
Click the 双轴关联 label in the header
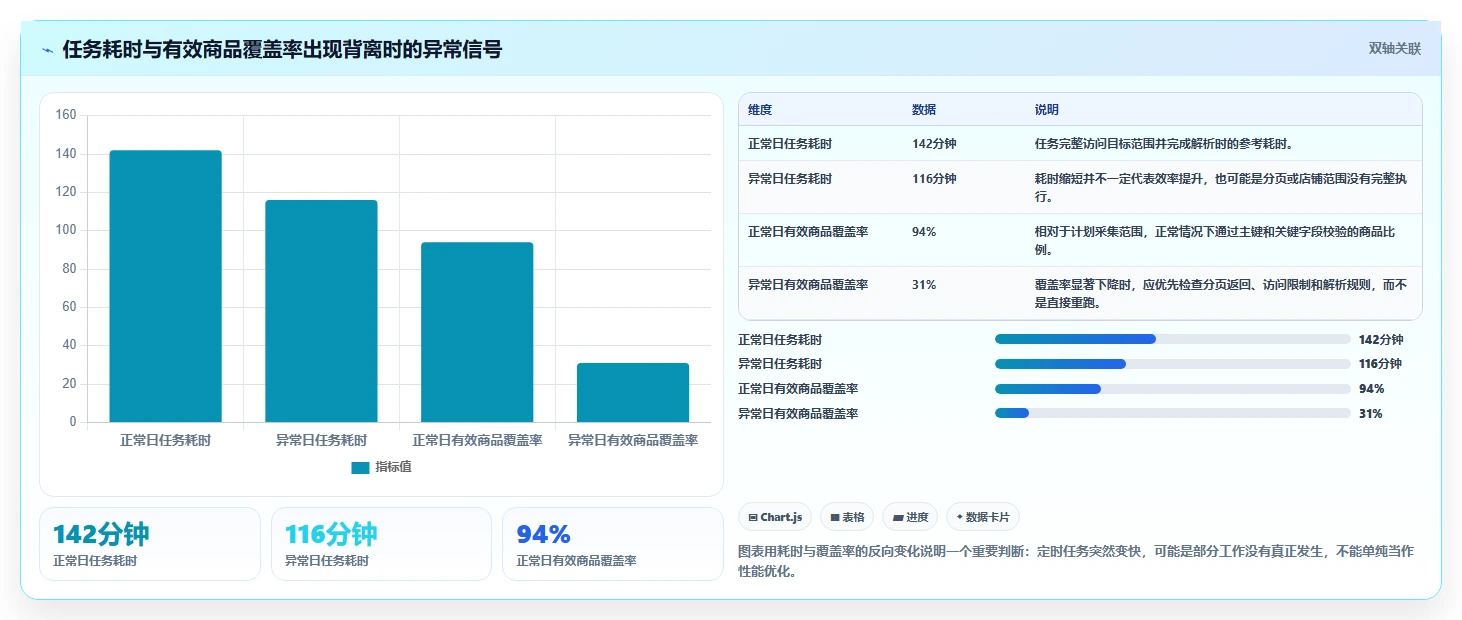tap(1395, 49)
